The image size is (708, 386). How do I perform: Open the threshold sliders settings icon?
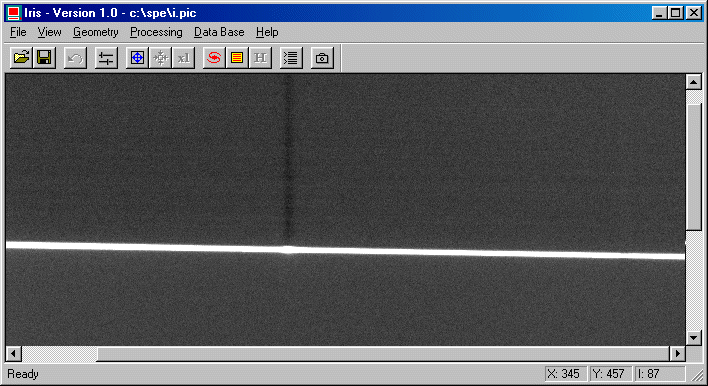click(106, 58)
